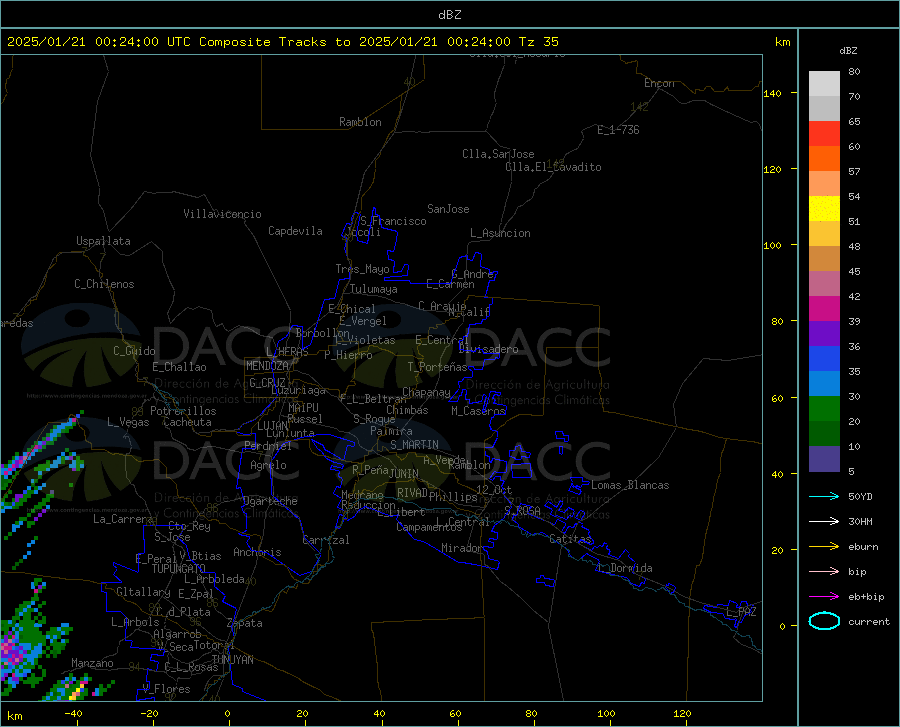
Task: Click the eb+bip magenta arrow legend icon
Action: 824,597
